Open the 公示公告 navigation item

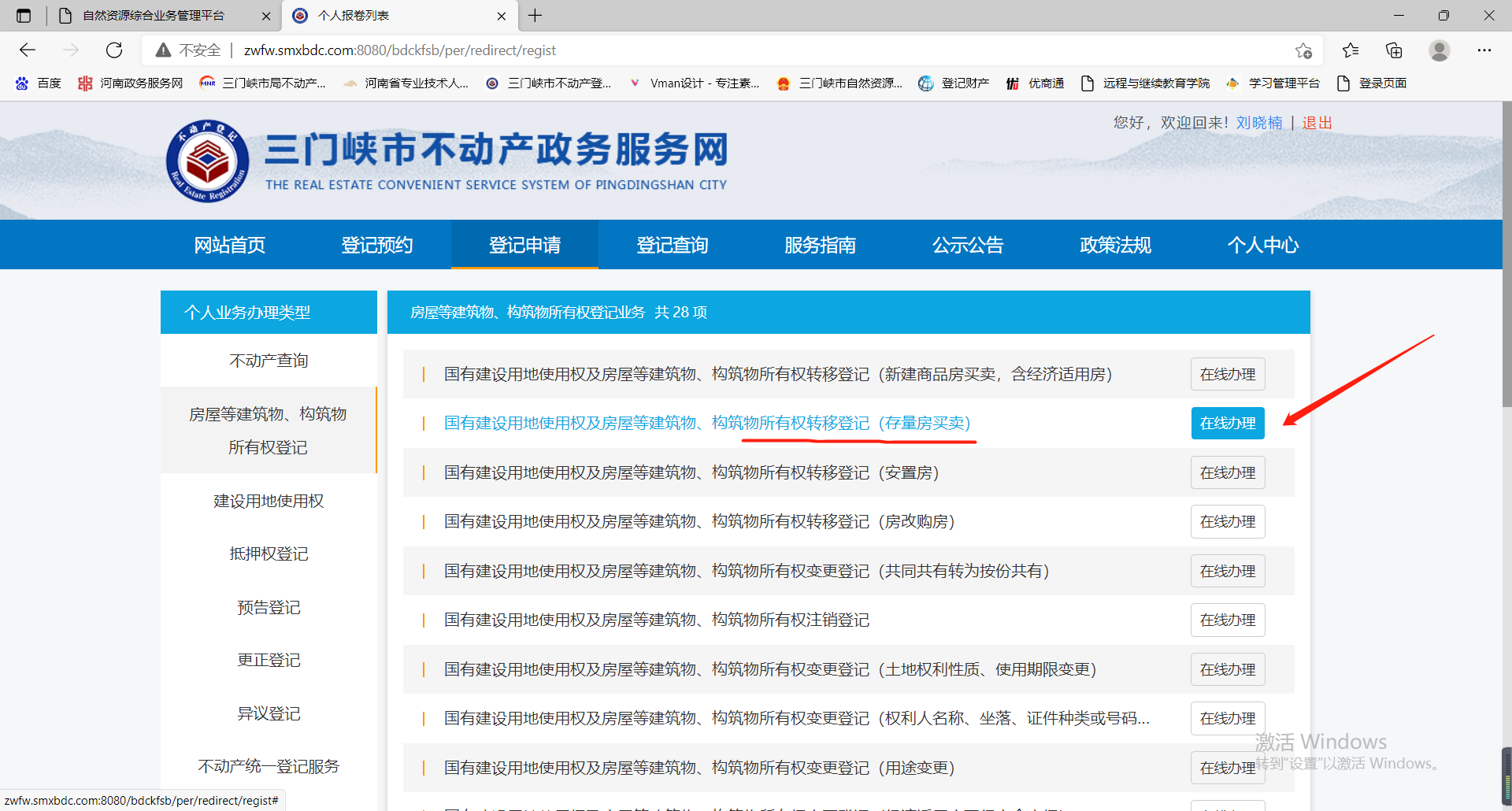968,245
